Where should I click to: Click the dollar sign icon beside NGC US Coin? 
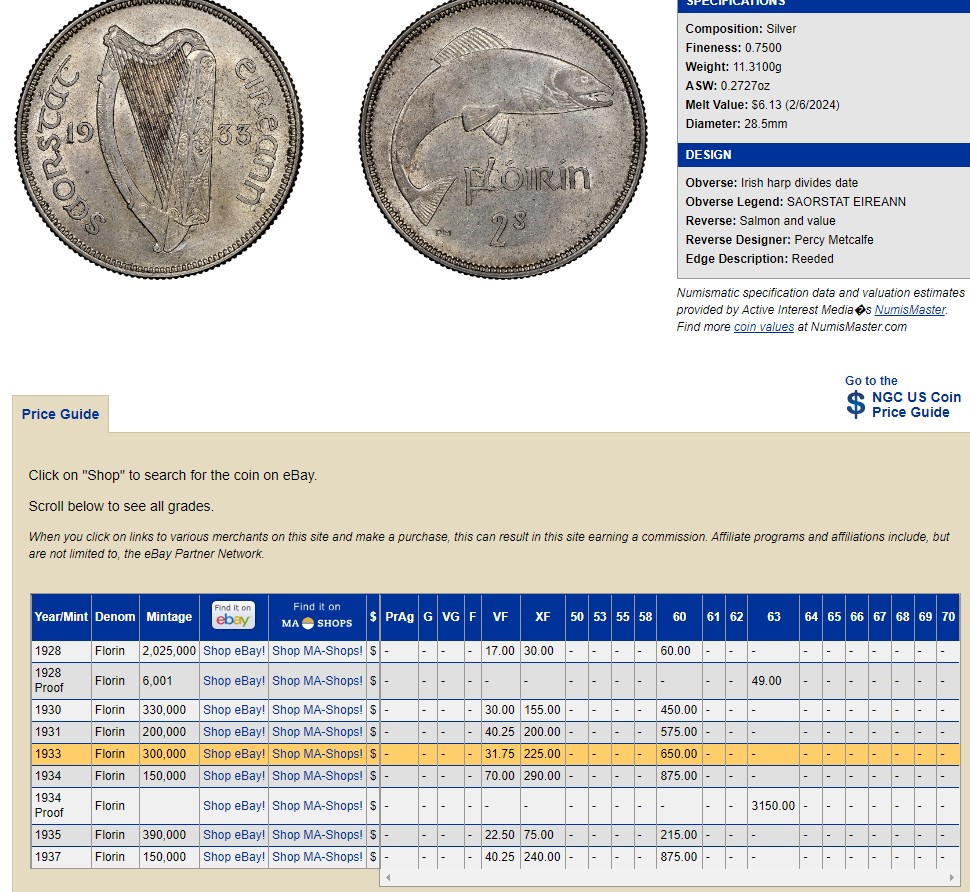(855, 404)
